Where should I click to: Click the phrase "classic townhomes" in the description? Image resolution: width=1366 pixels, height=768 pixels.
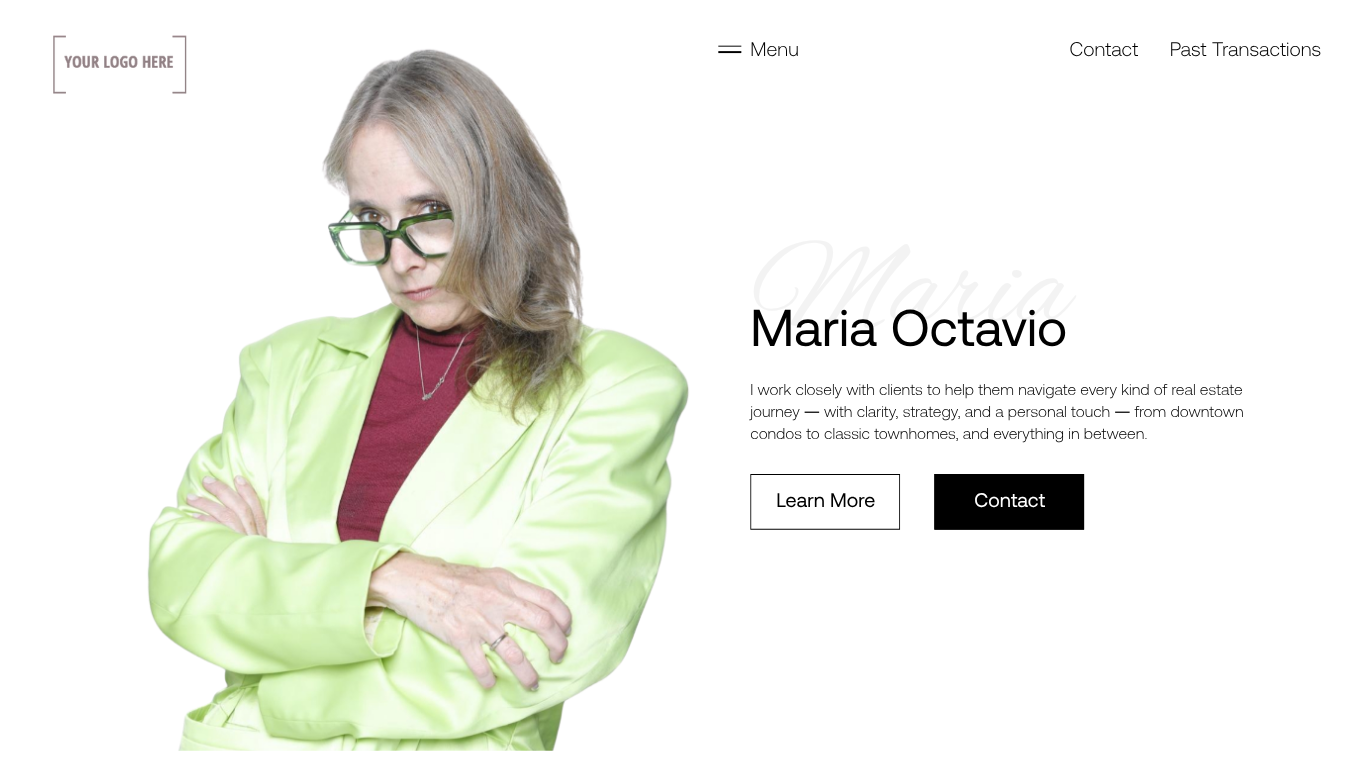click(x=891, y=434)
